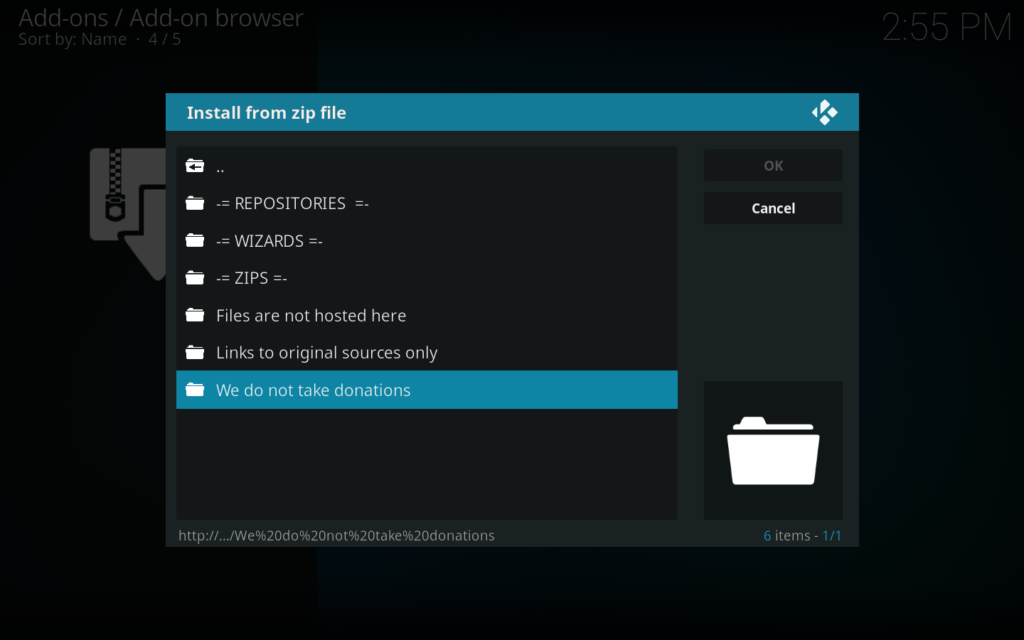
Task: Select 'We do not take donations' entry
Action: click(426, 390)
